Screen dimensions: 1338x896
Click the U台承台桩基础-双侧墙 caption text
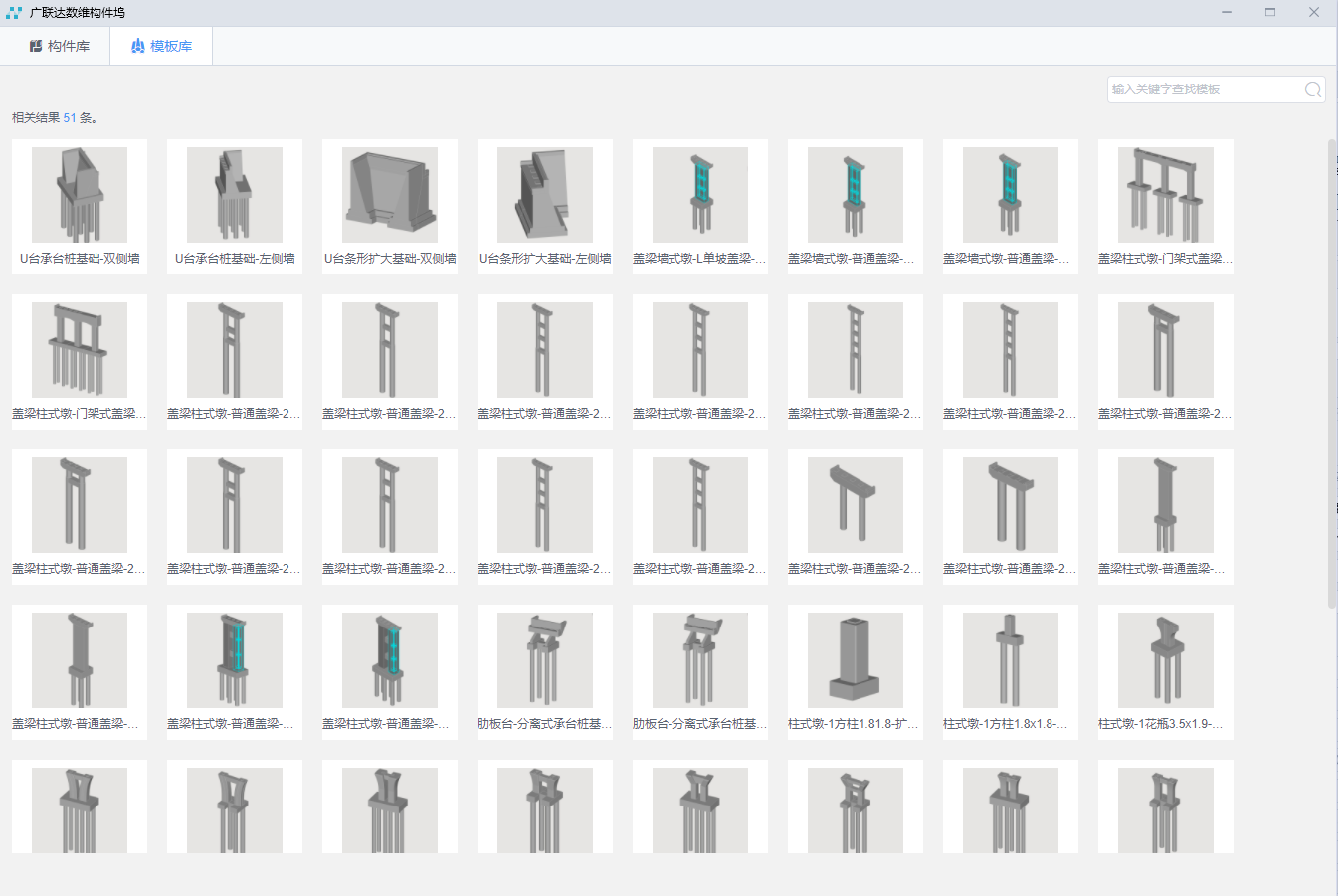80,259
